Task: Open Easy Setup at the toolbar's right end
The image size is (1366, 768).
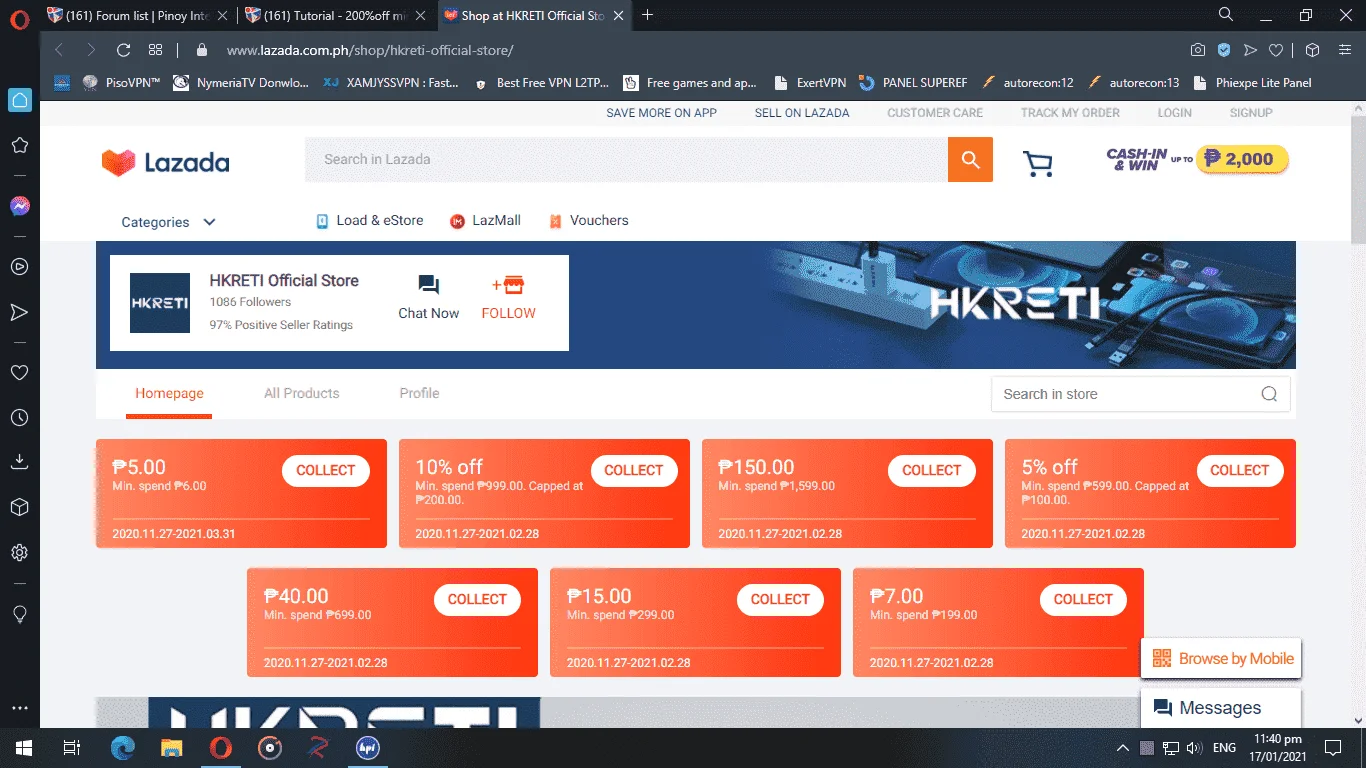Action: pos(1345,50)
